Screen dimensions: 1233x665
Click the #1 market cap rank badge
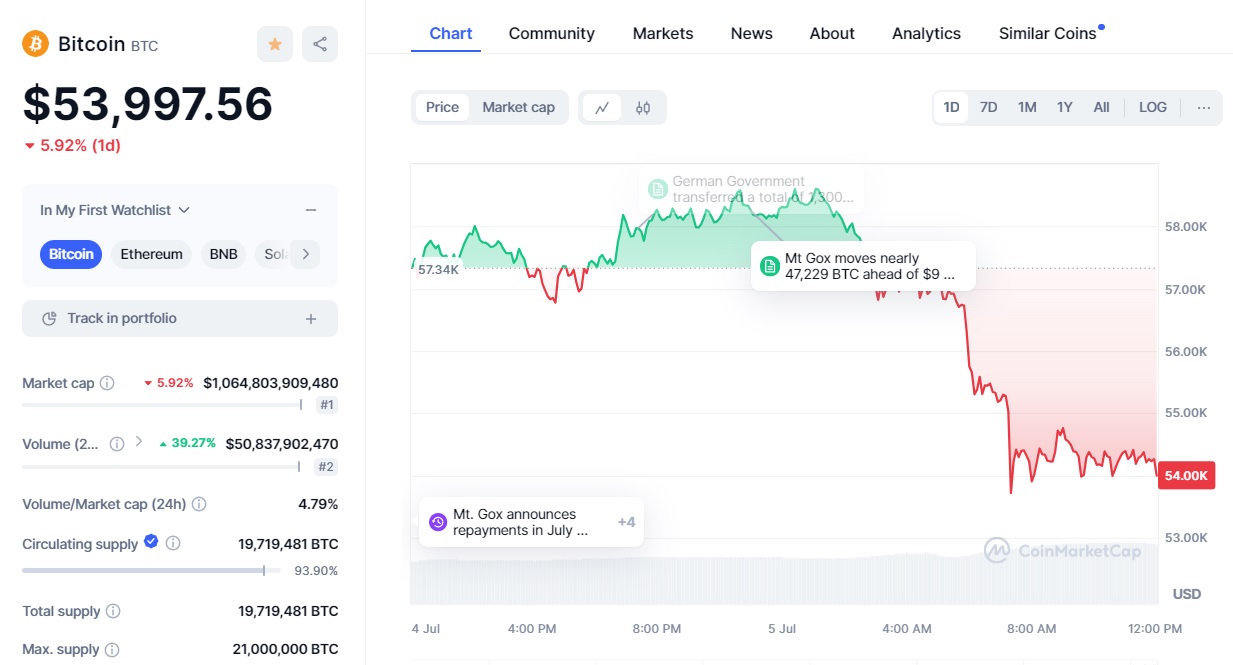[x=326, y=405]
